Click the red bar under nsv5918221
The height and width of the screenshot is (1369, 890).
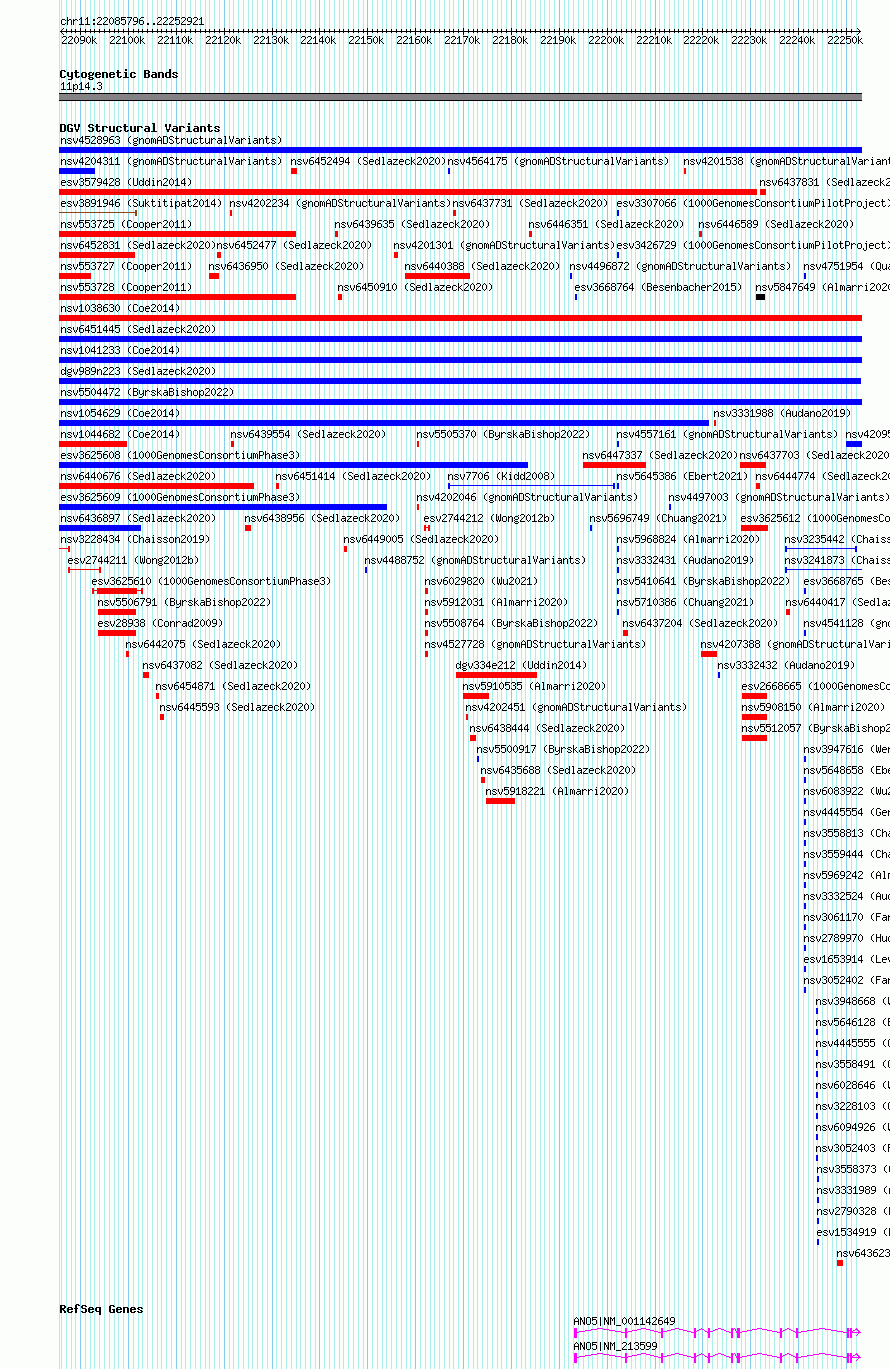click(500, 801)
